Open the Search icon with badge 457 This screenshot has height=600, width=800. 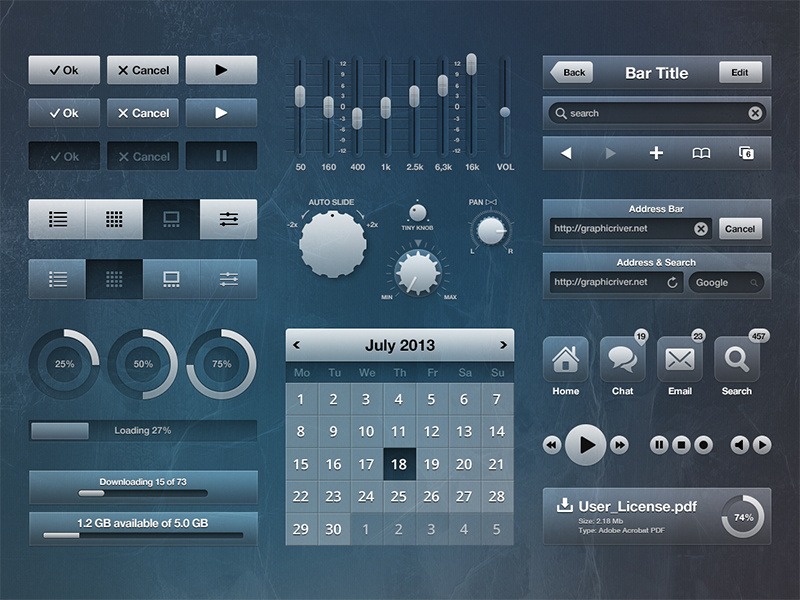737,359
